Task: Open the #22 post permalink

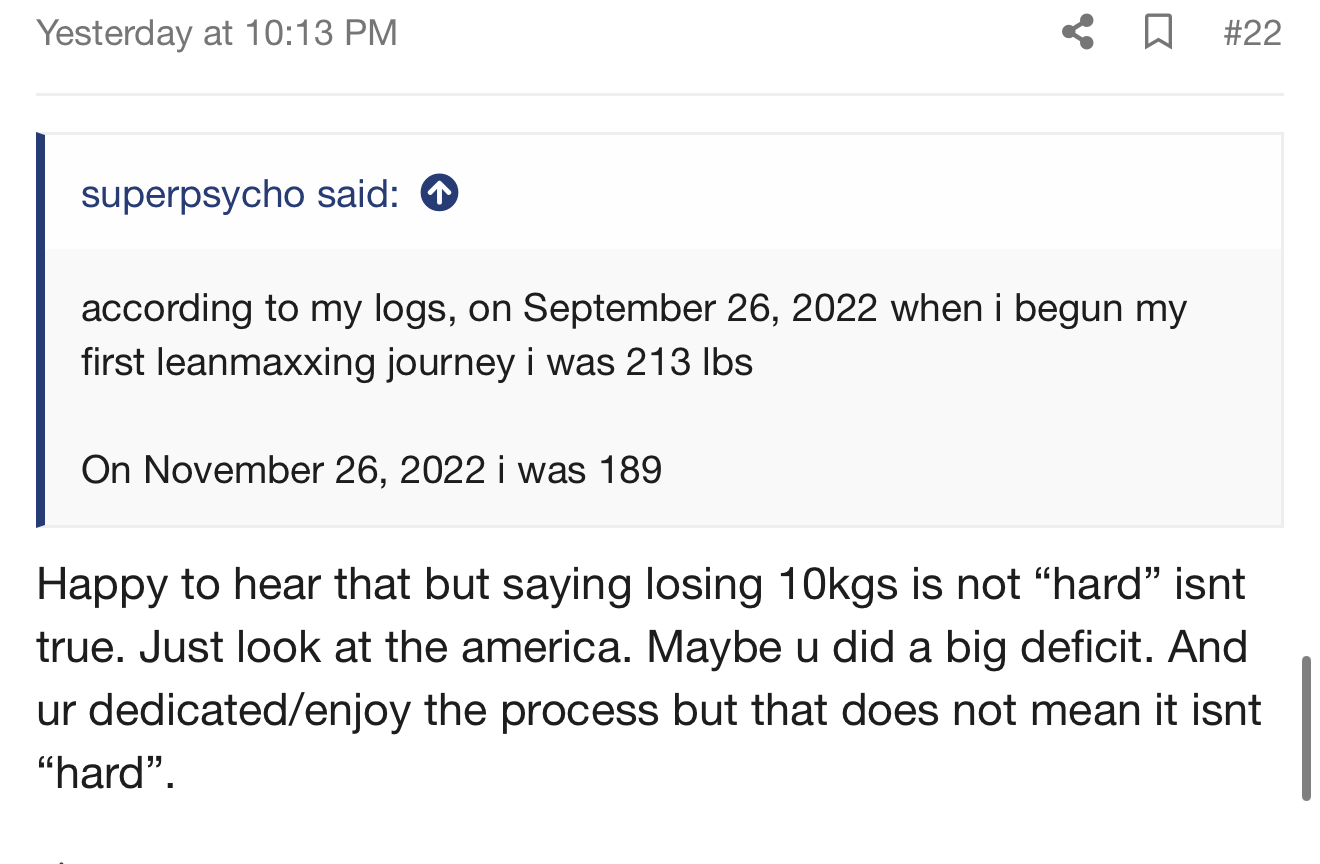Action: click(x=1252, y=33)
